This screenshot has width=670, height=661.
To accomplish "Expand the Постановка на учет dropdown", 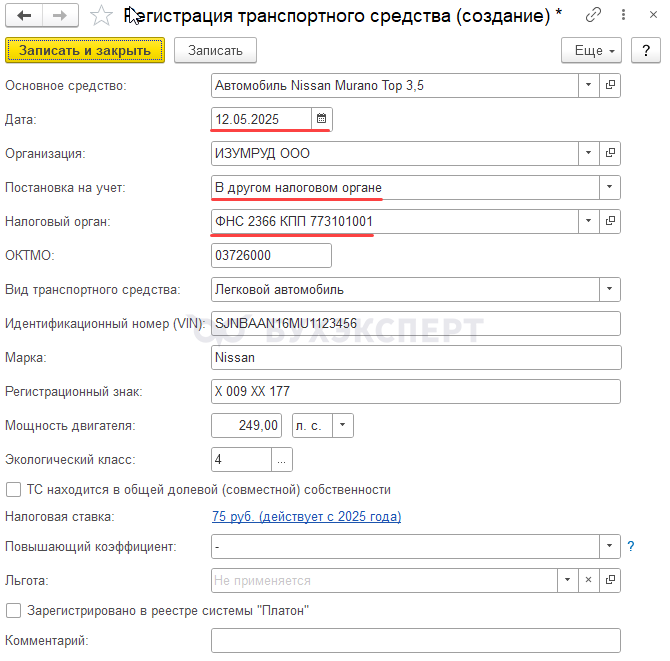I will coord(610,187).
